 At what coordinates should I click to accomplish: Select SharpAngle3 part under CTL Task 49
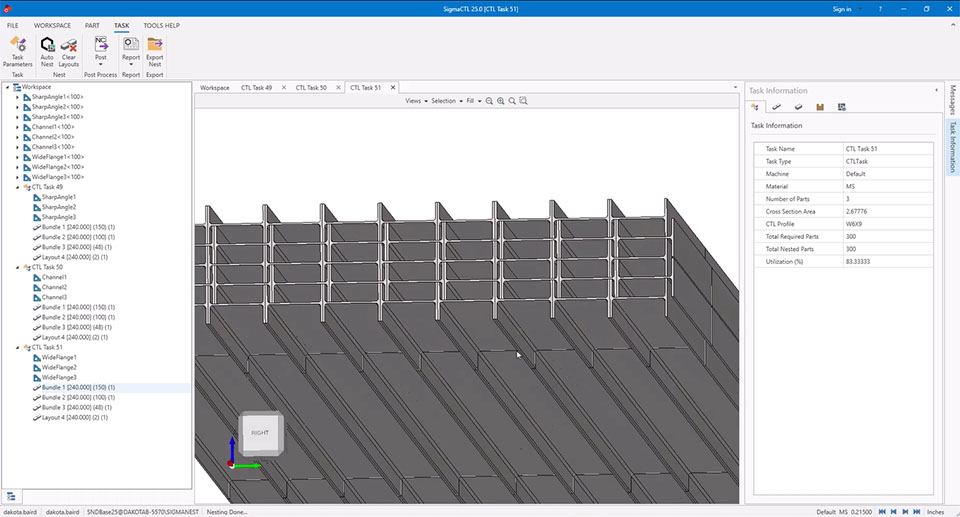click(59, 217)
